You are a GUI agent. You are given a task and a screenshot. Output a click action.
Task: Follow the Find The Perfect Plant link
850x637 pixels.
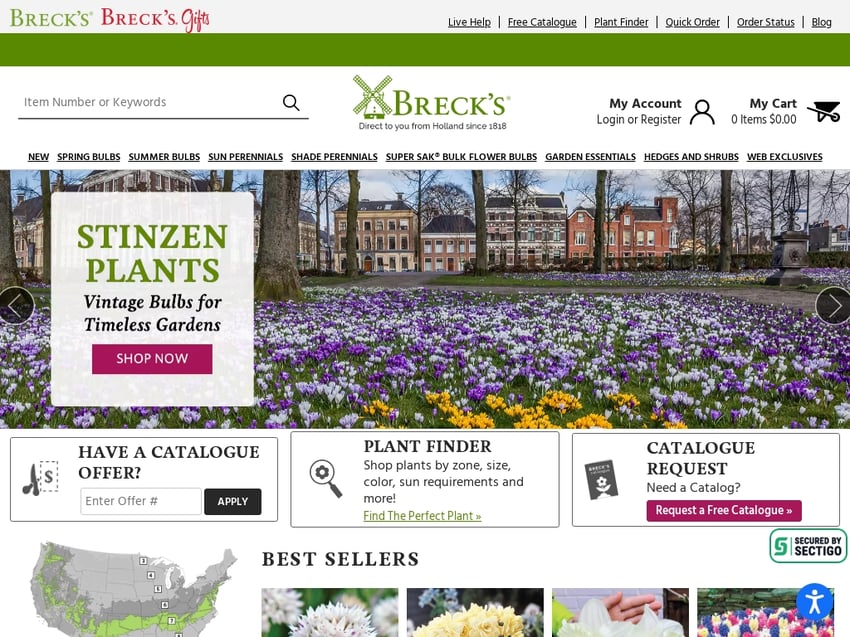(x=422, y=516)
